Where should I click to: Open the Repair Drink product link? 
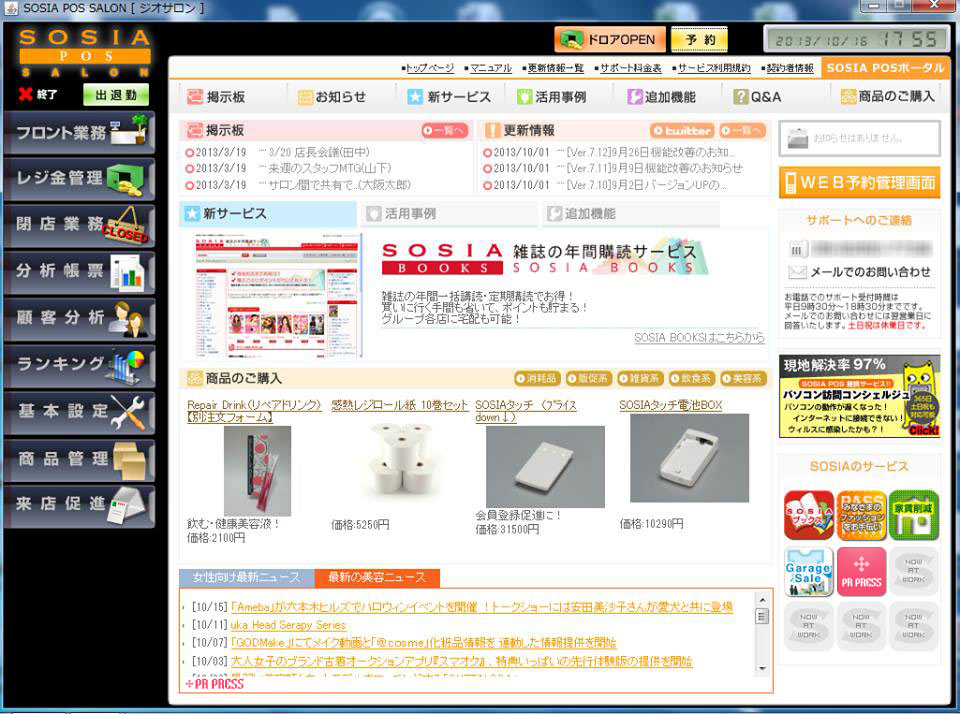click(254, 411)
